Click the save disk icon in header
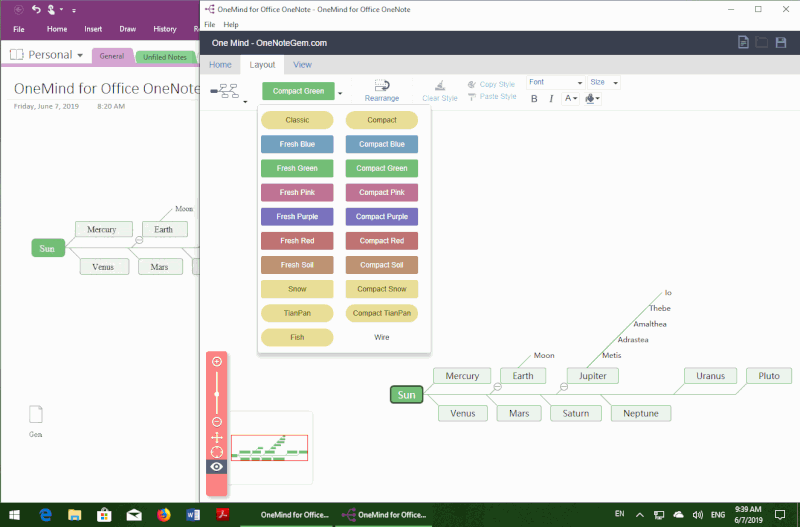Viewport: 800px width, 527px height. tap(781, 42)
